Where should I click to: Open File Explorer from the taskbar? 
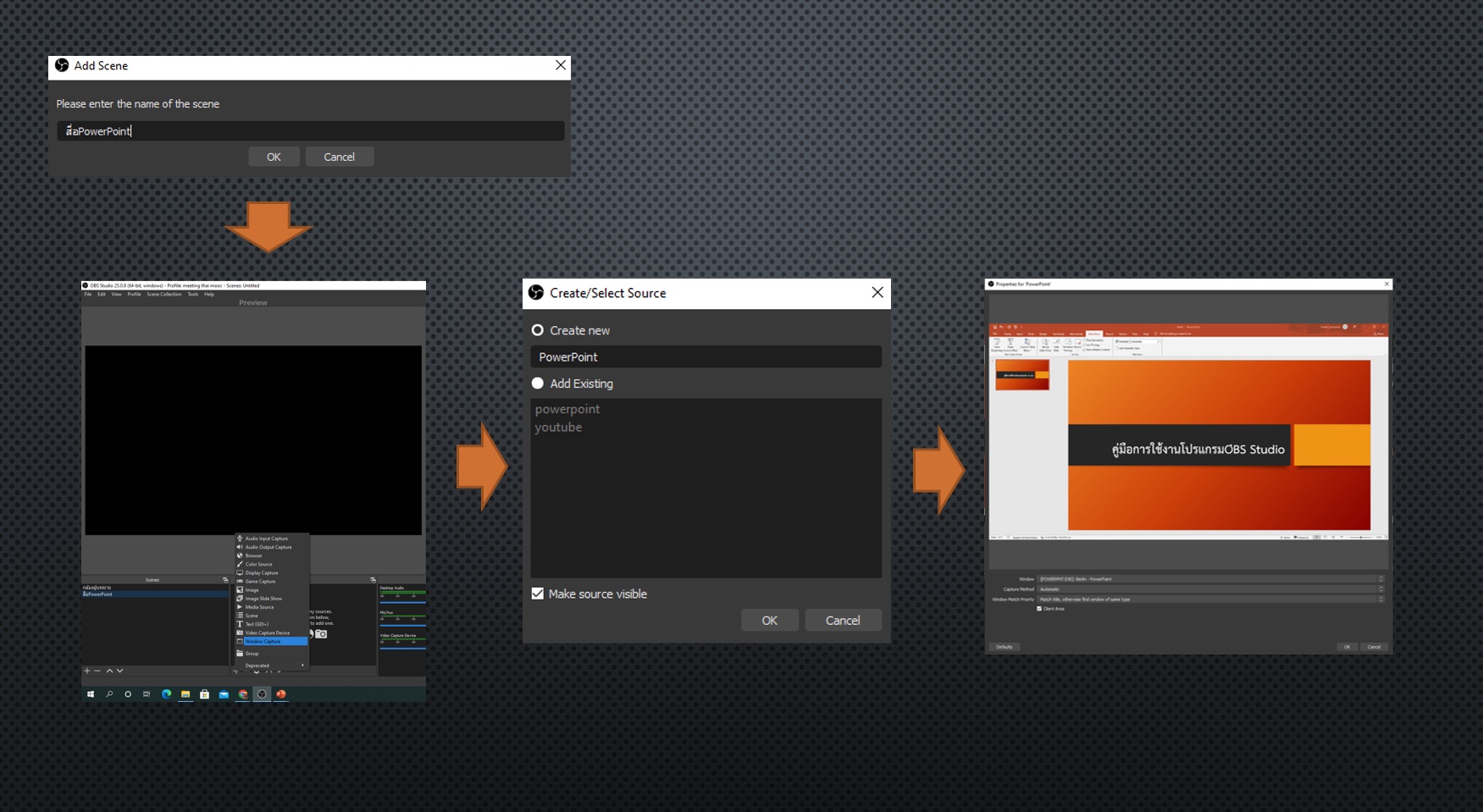(185, 694)
